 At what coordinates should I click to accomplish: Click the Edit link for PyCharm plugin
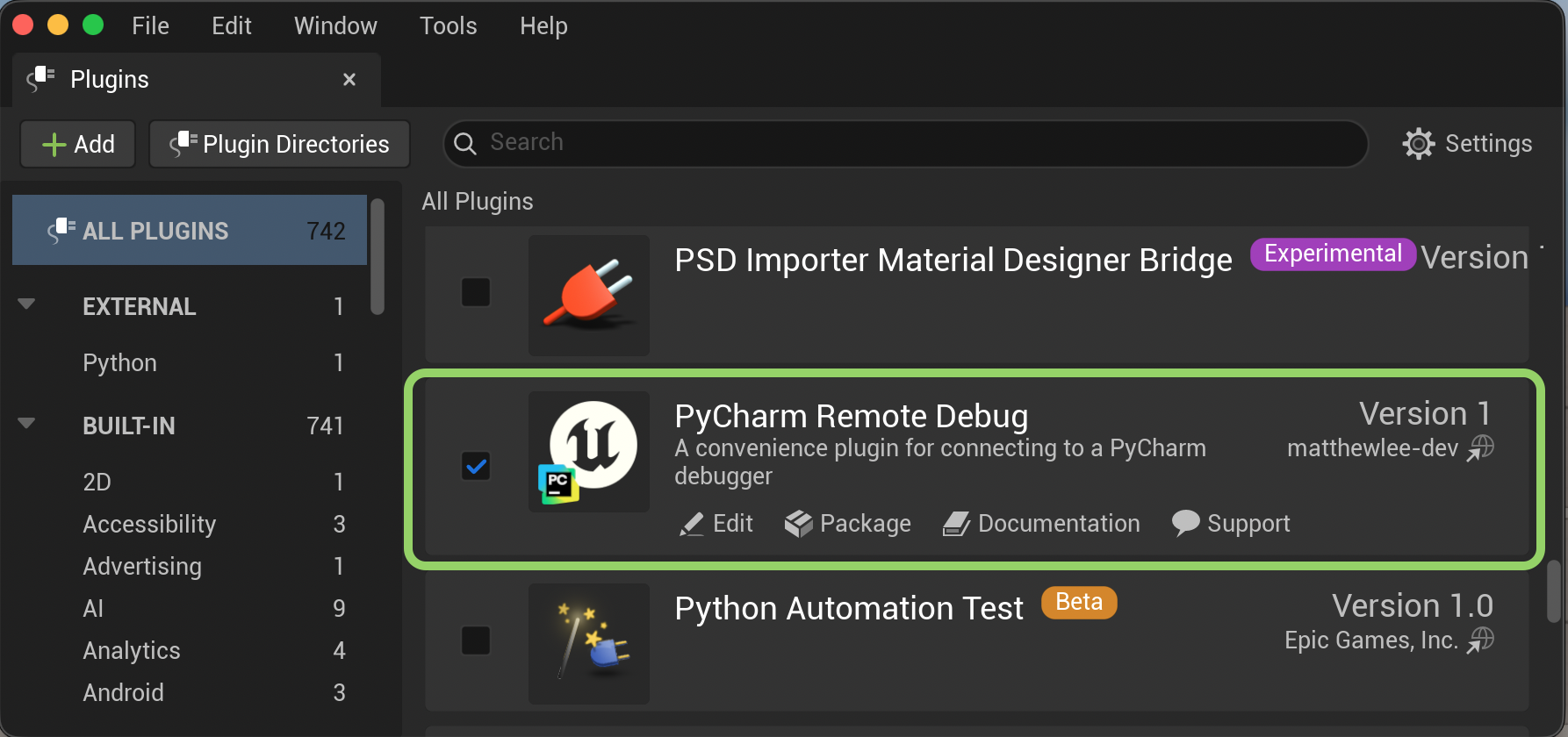tap(732, 524)
